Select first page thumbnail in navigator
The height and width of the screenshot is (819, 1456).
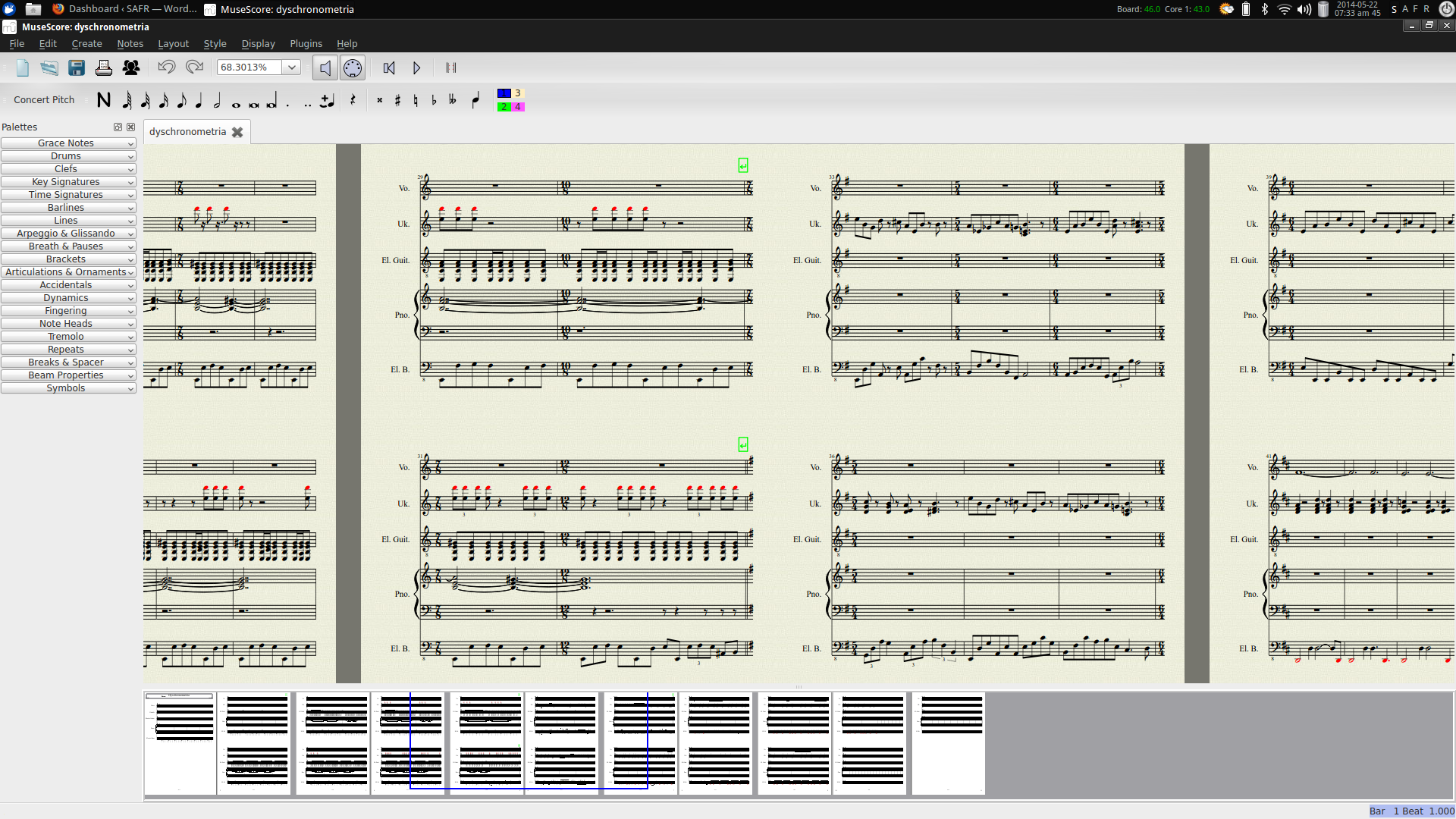click(x=180, y=743)
